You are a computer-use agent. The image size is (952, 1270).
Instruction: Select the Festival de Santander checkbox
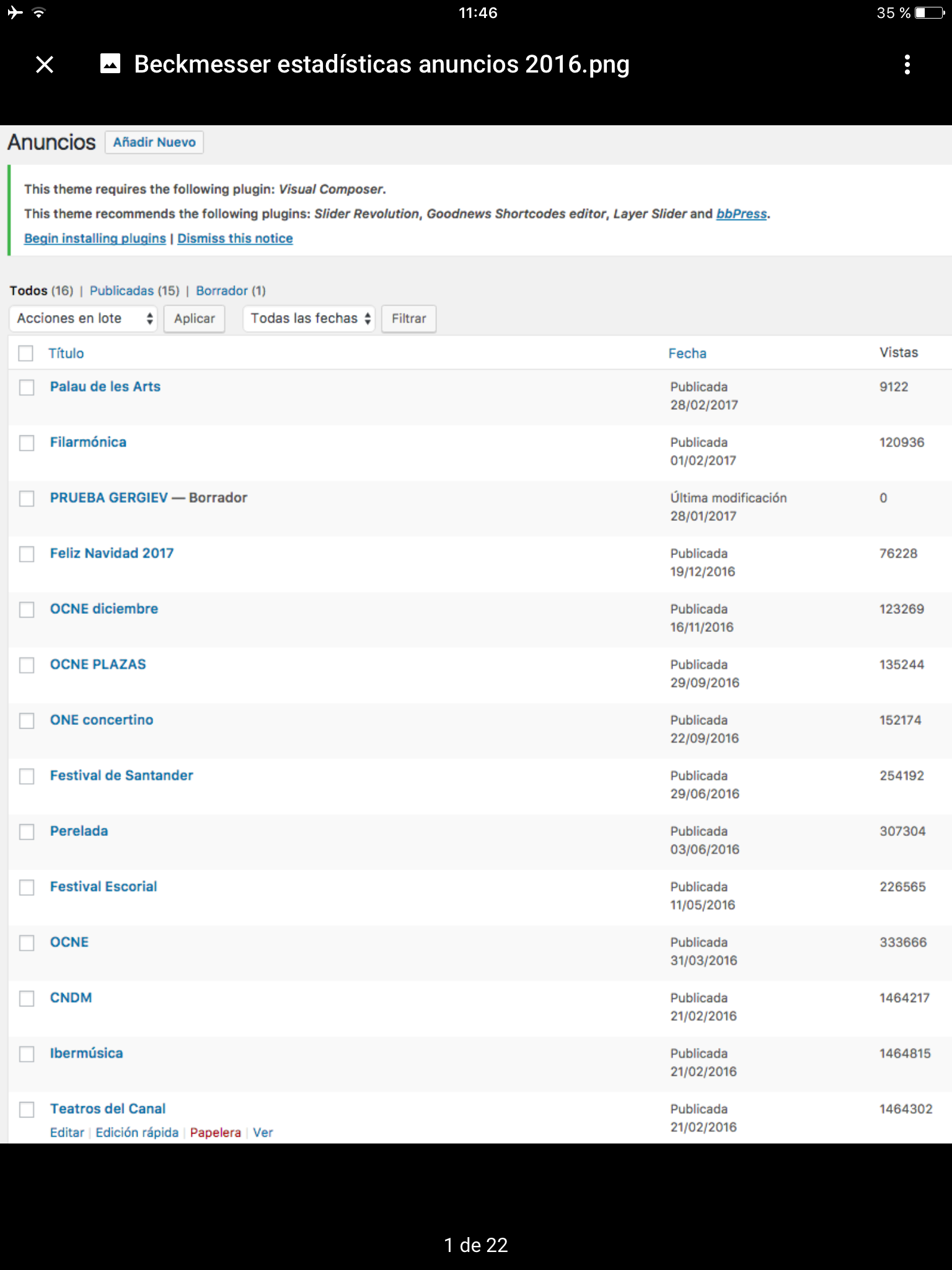[x=27, y=776]
